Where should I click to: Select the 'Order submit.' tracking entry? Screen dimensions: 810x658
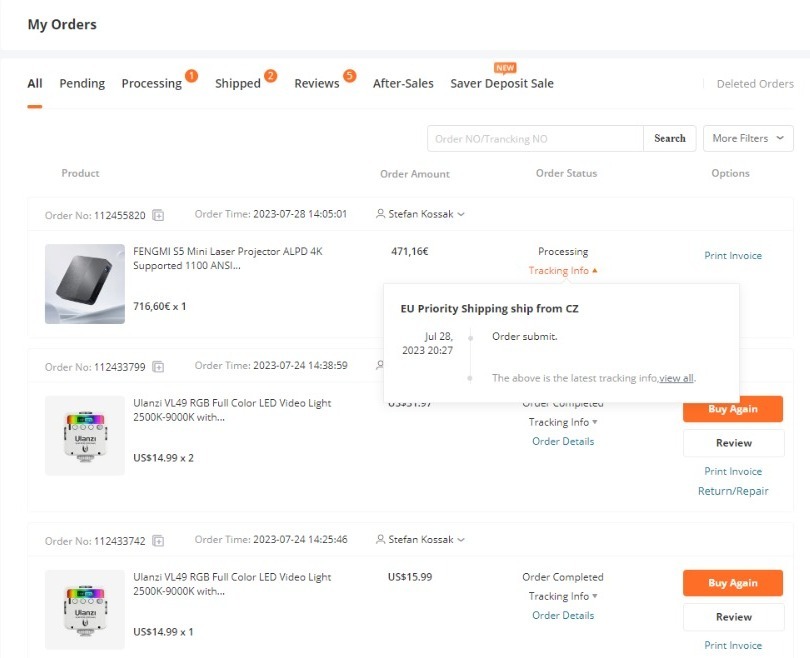525,337
